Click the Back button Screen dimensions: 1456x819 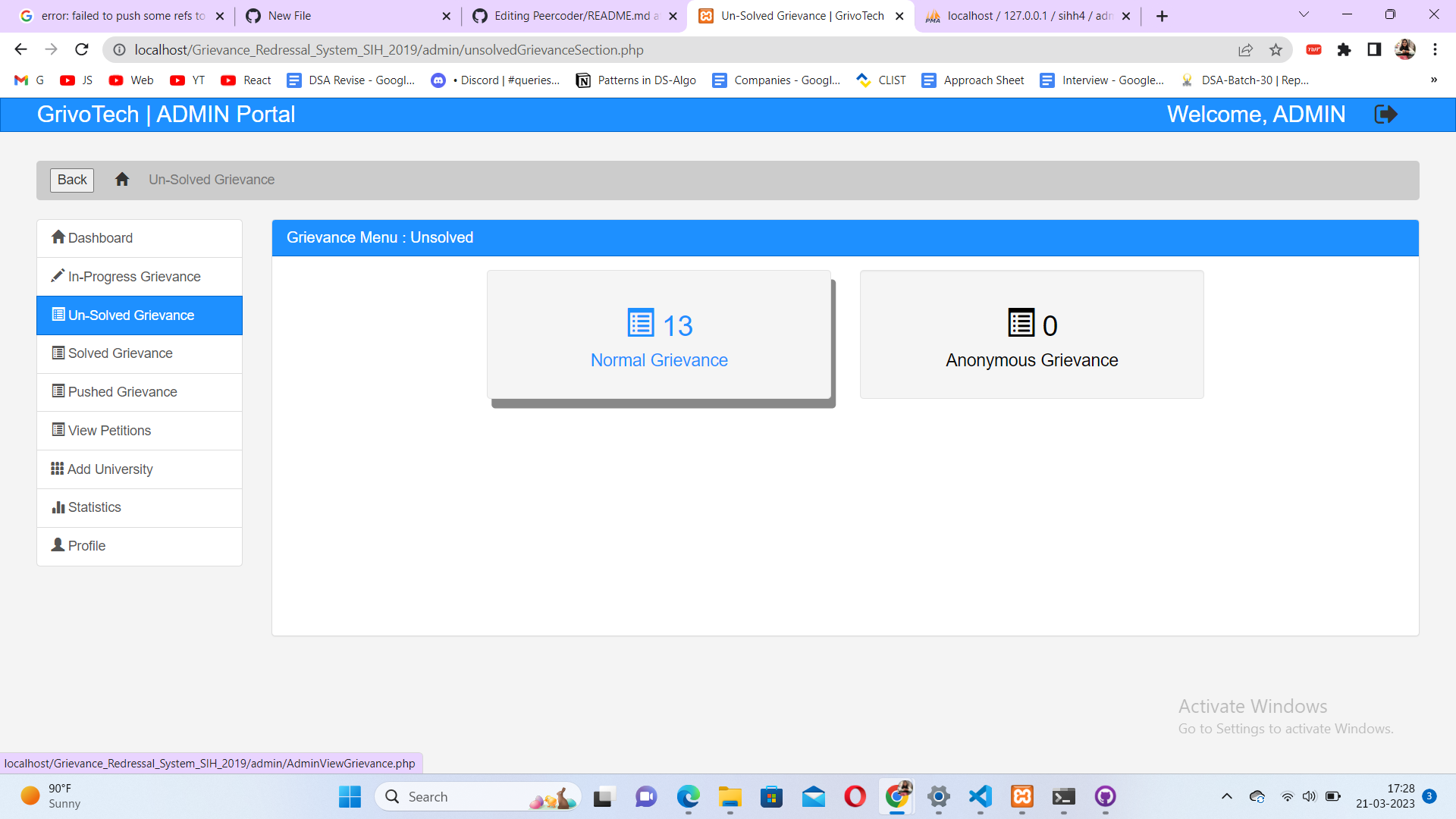pos(71,180)
